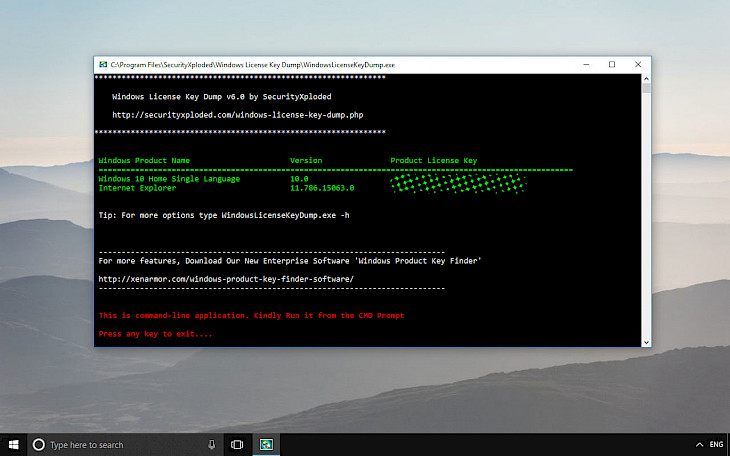Focus the 'Type here to search' box
The height and width of the screenshot is (456, 730).
(126, 445)
